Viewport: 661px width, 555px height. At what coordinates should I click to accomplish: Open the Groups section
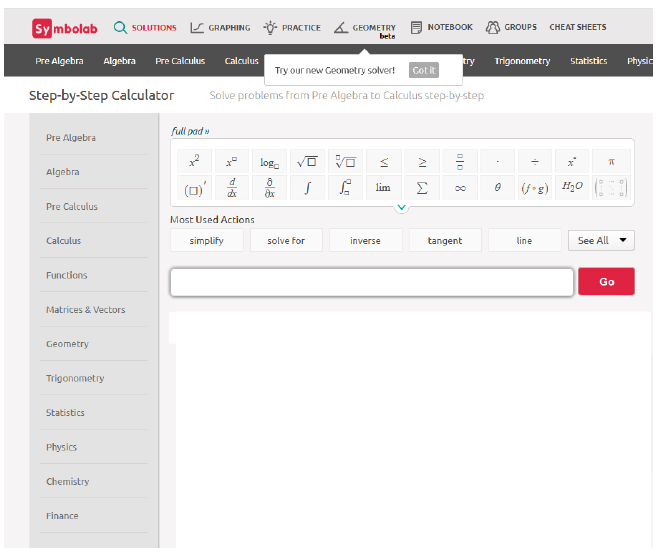point(511,27)
